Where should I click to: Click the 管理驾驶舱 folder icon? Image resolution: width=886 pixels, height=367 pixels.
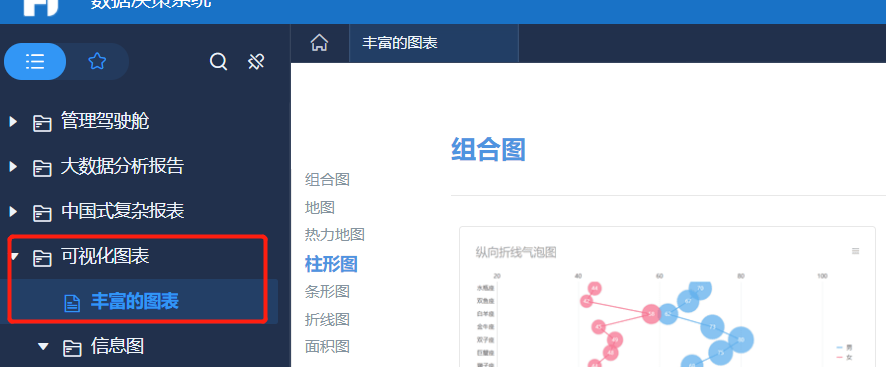click(x=42, y=122)
